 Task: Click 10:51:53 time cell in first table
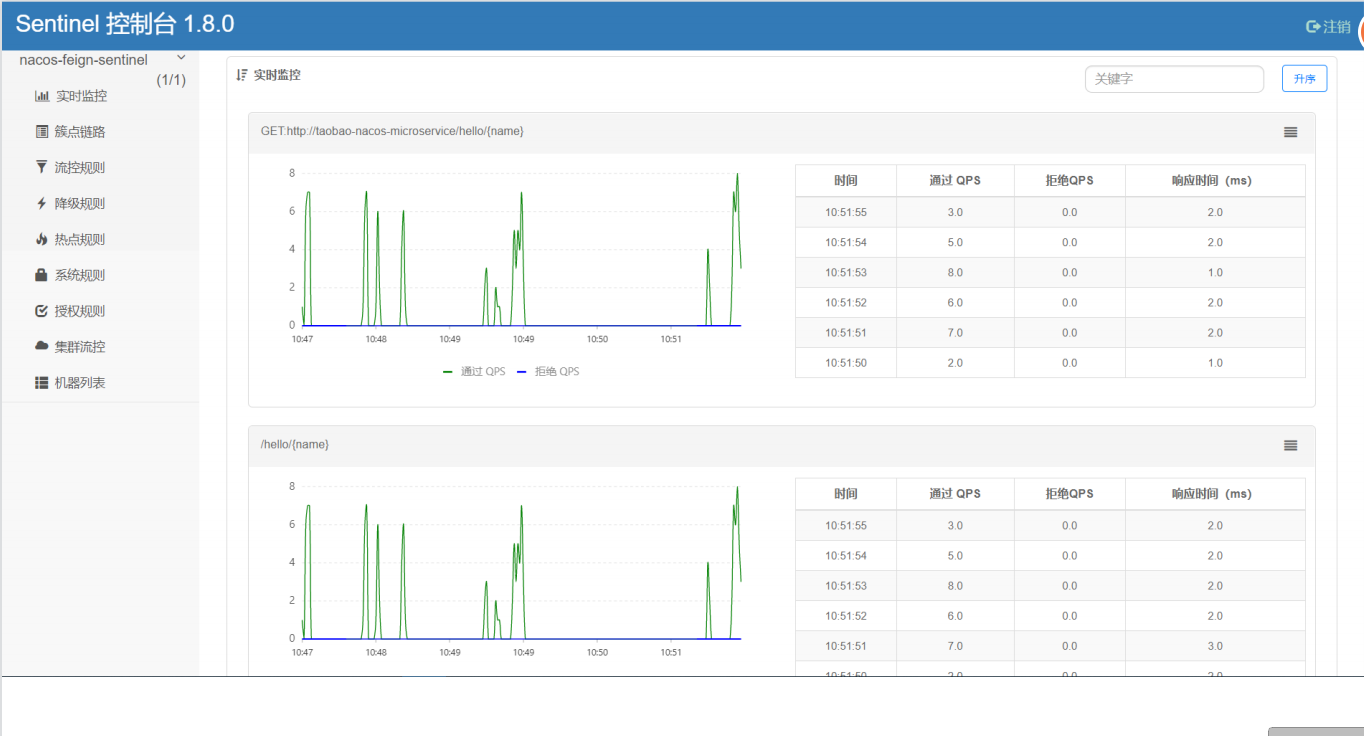pyautogui.click(x=846, y=272)
